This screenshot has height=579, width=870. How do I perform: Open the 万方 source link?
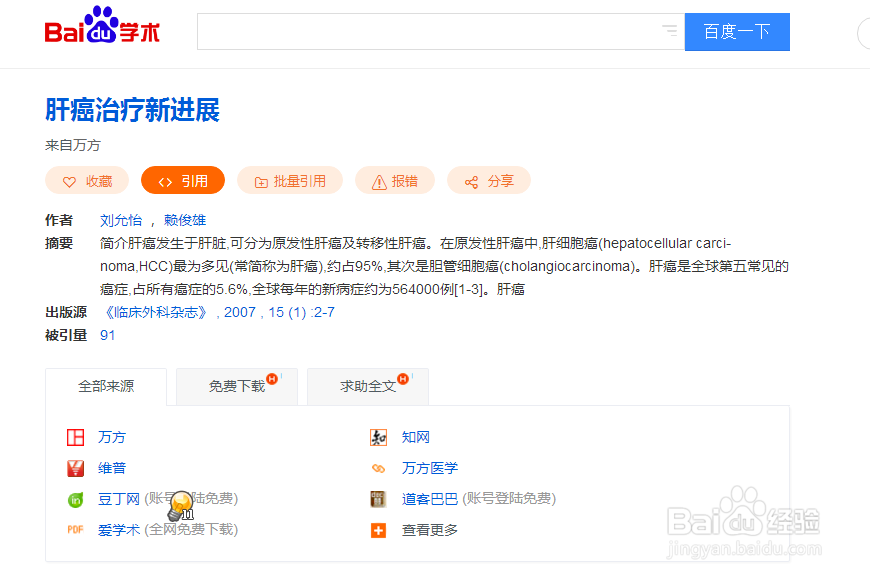(x=112, y=438)
